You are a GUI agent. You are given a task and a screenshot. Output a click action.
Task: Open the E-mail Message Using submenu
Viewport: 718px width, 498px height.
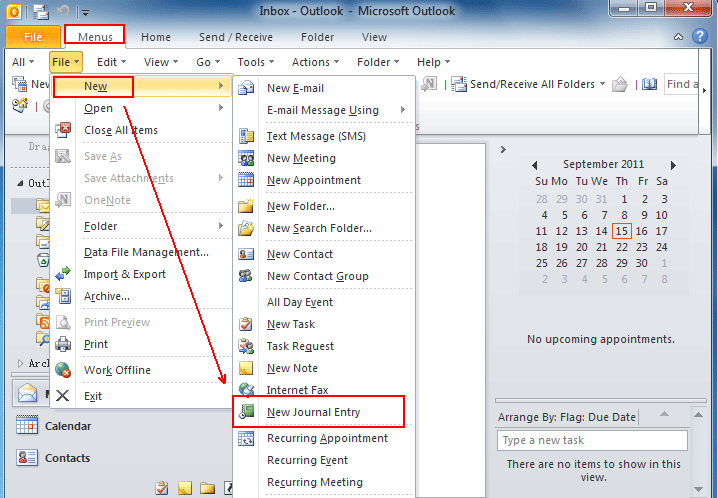pos(324,110)
